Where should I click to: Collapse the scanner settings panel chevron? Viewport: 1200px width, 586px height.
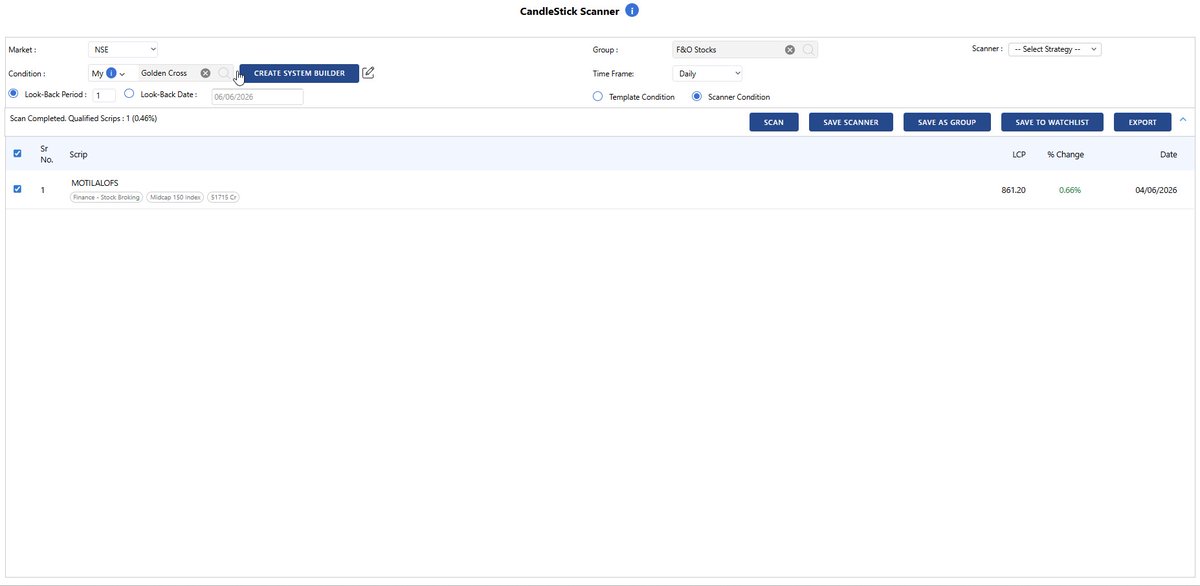(x=1183, y=120)
